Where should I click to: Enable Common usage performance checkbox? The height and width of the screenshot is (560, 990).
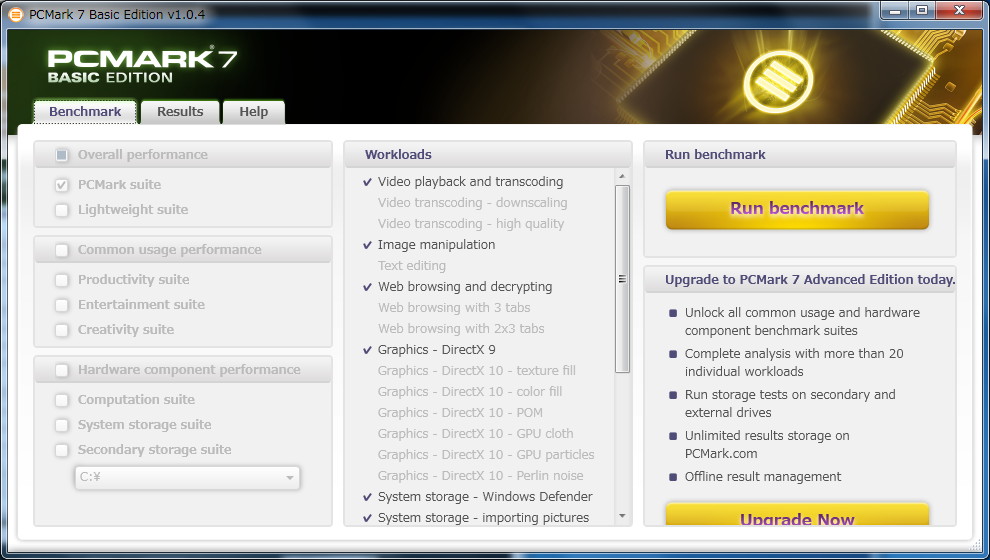[x=62, y=250]
